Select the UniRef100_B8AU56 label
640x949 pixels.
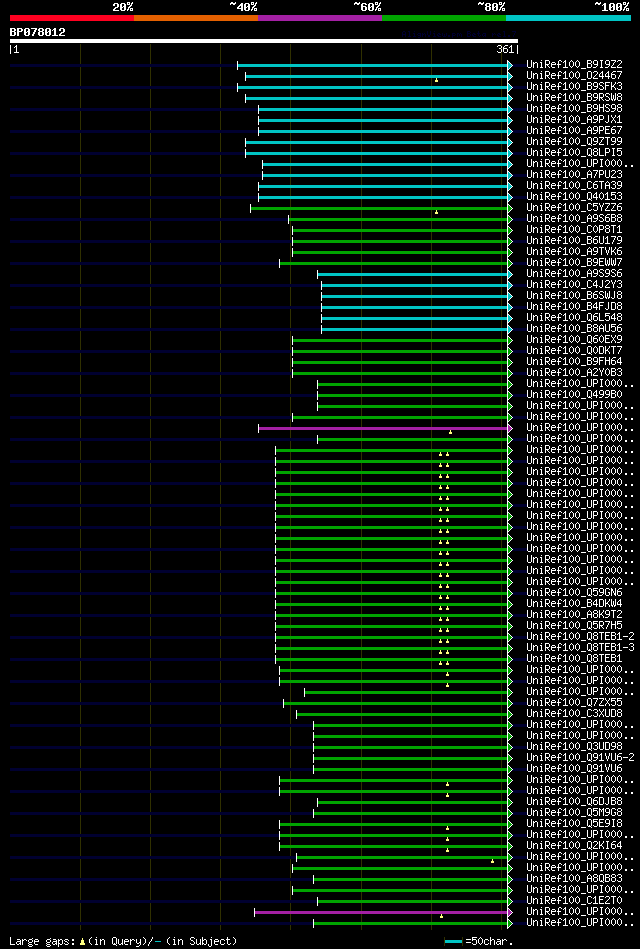(x=575, y=329)
